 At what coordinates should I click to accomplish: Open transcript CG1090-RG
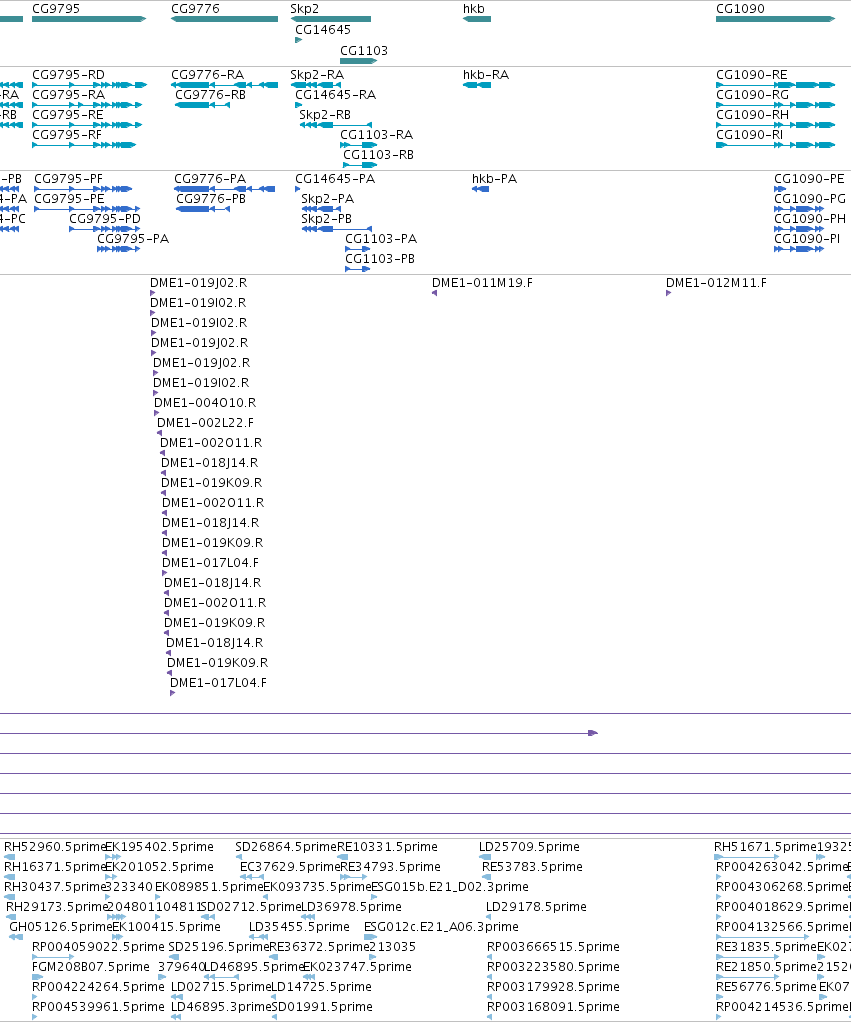coord(753,95)
